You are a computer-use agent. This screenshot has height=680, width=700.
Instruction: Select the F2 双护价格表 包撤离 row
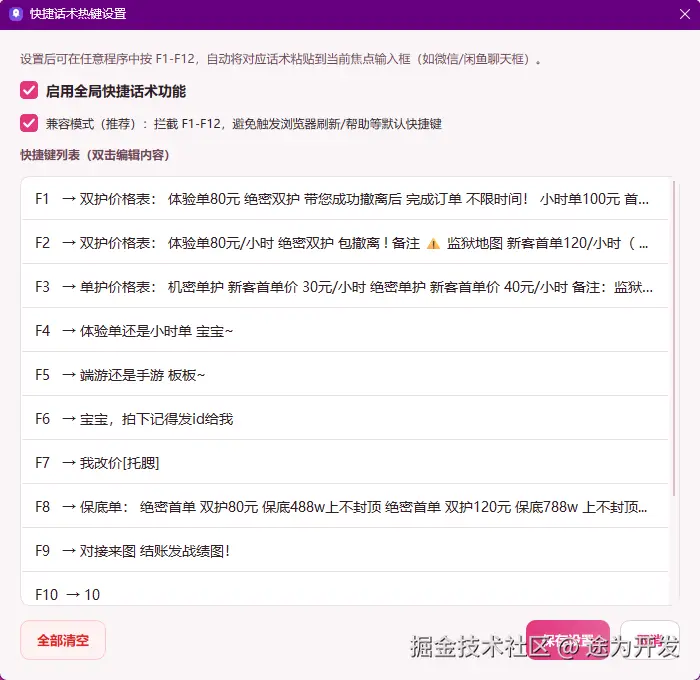345,242
